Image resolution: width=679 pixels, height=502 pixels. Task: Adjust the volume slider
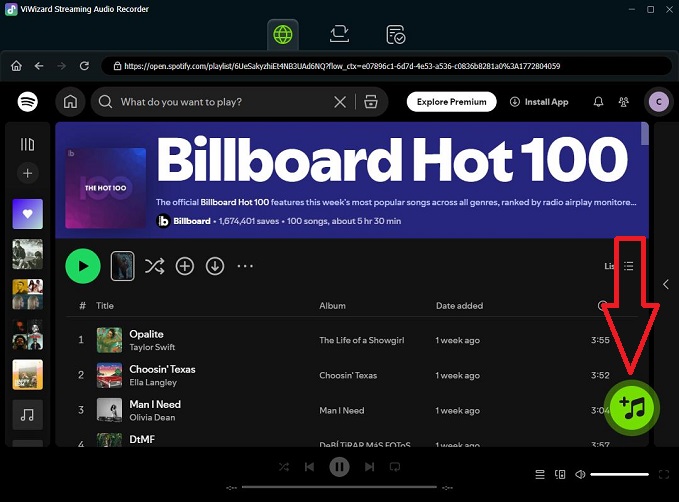[x=619, y=475]
